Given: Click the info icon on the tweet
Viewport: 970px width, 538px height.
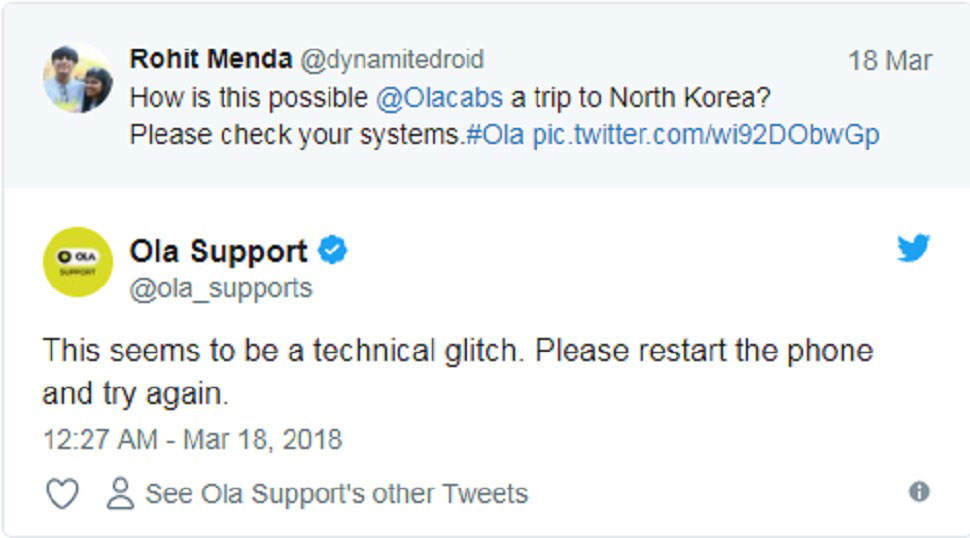Looking at the screenshot, I should point(919,491).
